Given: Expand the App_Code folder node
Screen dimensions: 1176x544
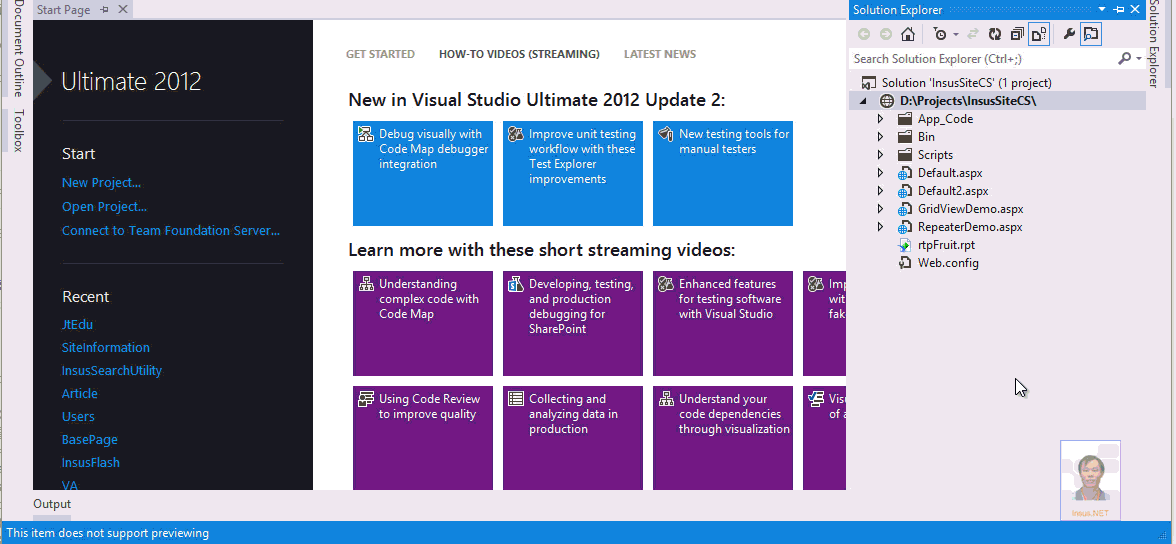Looking at the screenshot, I should [x=880, y=119].
